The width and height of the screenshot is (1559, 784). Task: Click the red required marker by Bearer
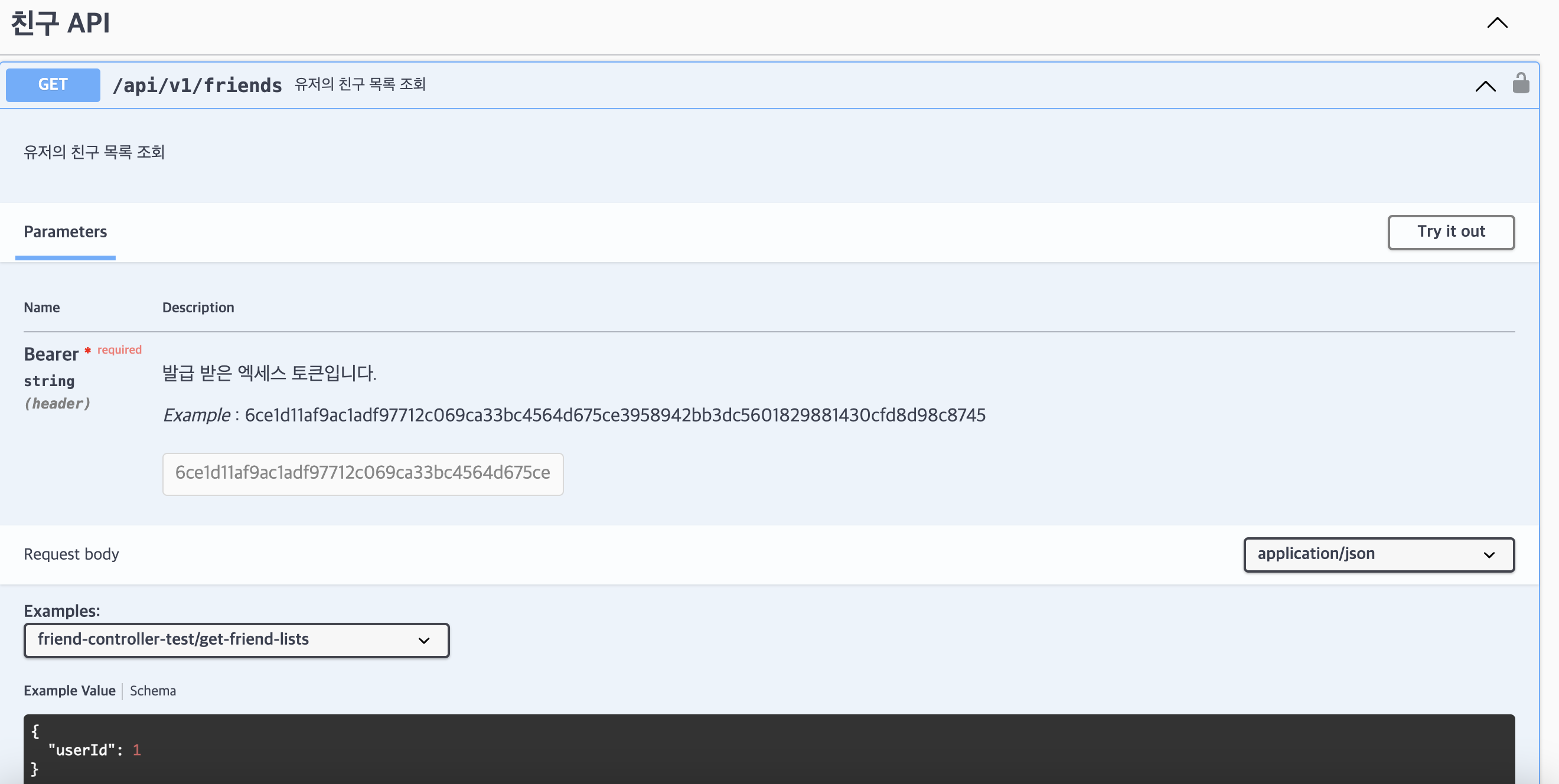(x=113, y=349)
